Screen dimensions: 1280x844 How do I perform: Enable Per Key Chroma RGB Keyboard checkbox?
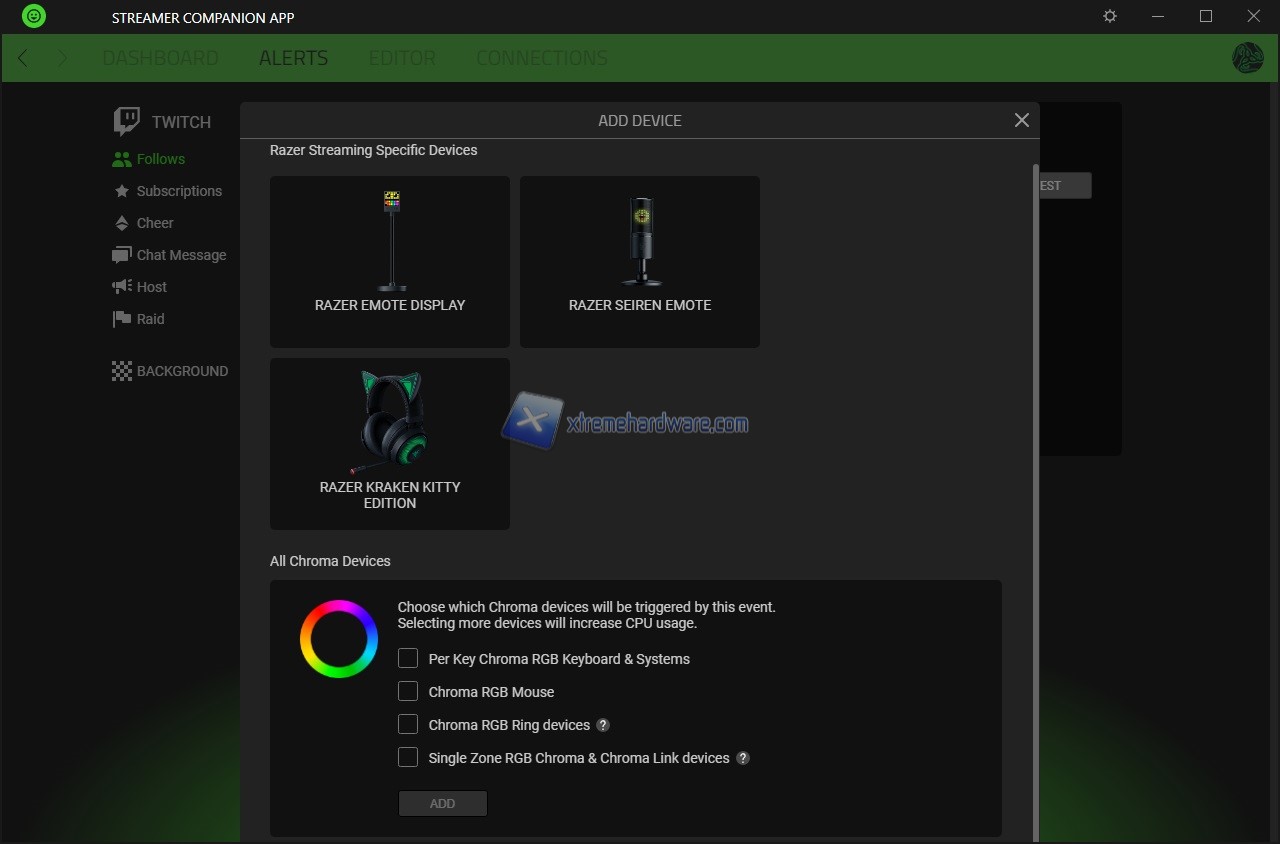click(x=408, y=658)
